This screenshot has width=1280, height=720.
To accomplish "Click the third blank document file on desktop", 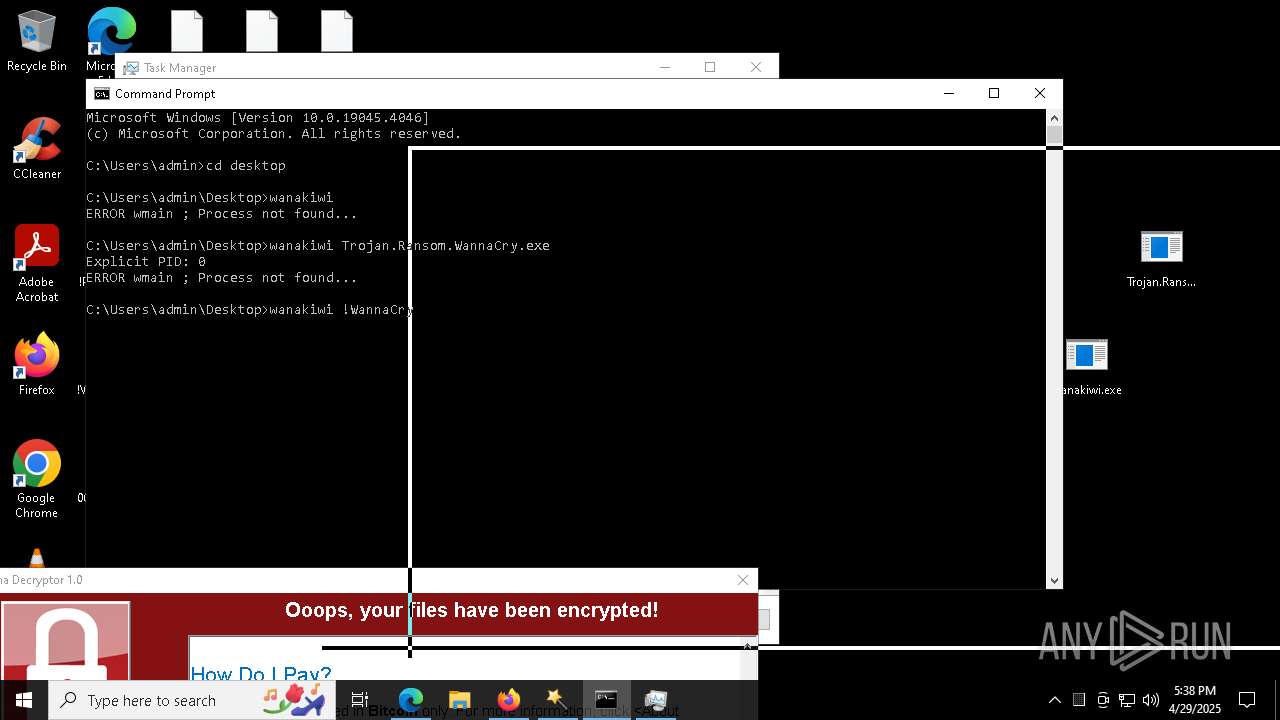I will click(x=337, y=31).
